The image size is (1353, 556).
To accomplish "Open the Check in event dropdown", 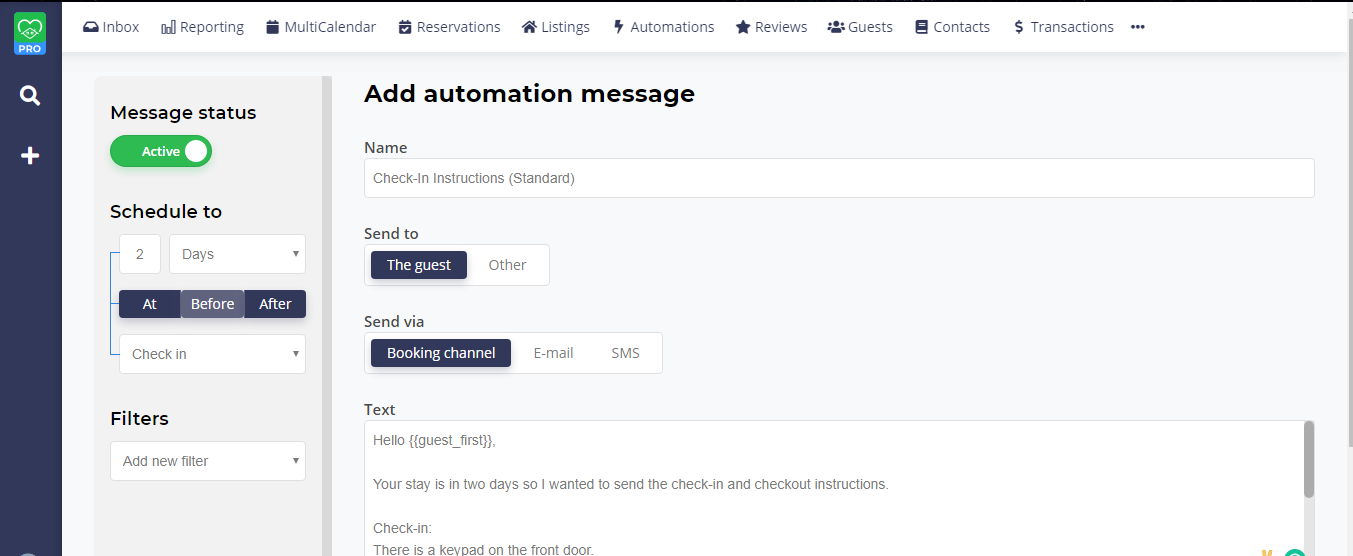I will tap(212, 354).
